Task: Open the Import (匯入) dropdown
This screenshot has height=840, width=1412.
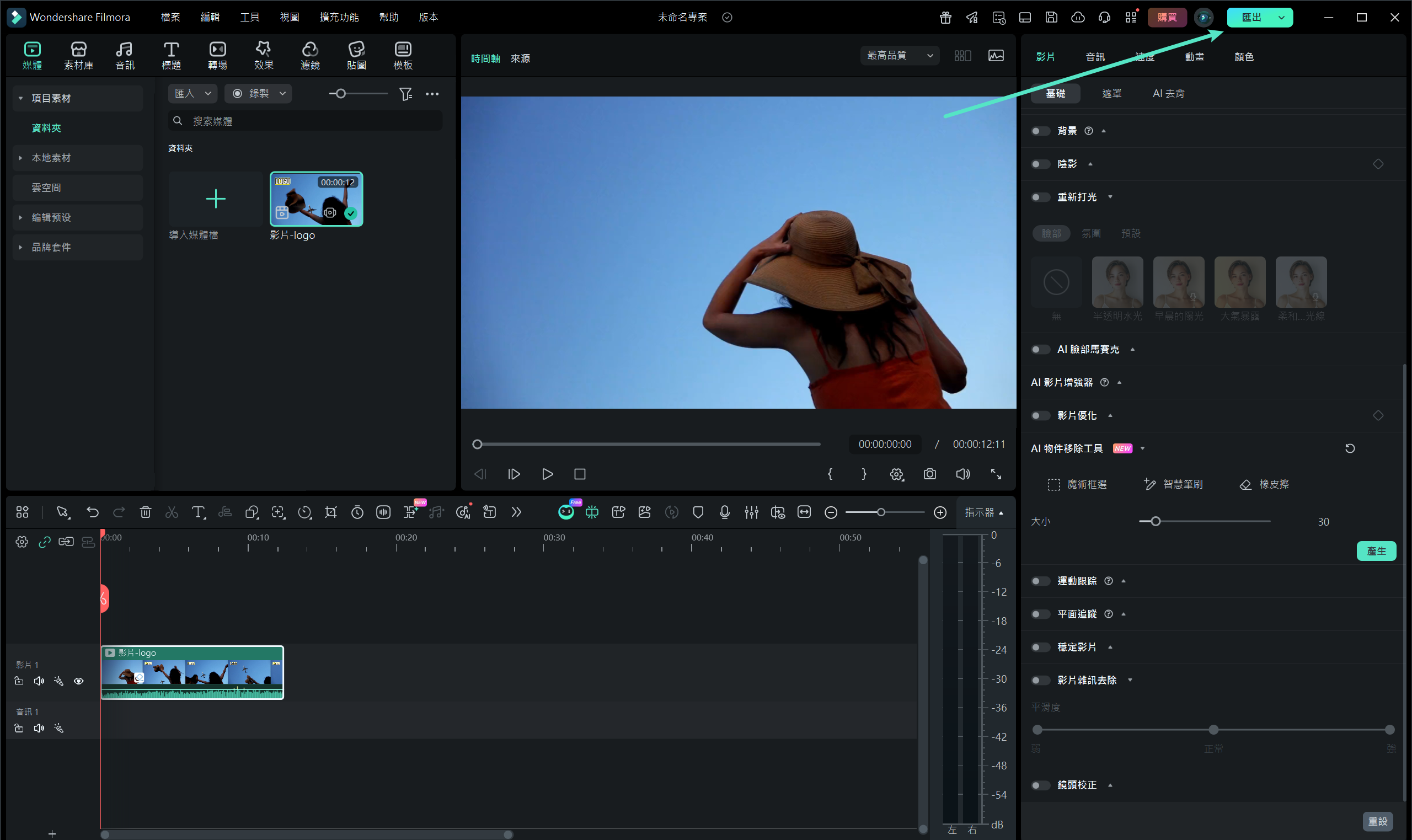Action: tap(192, 93)
